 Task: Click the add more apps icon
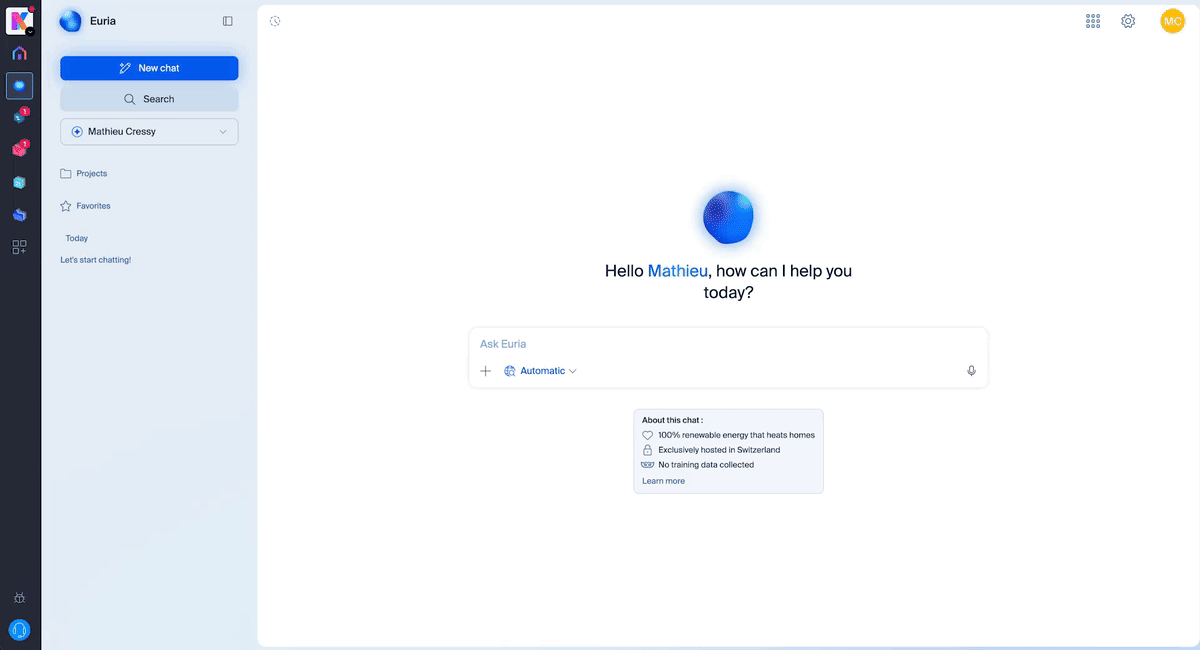point(19,247)
